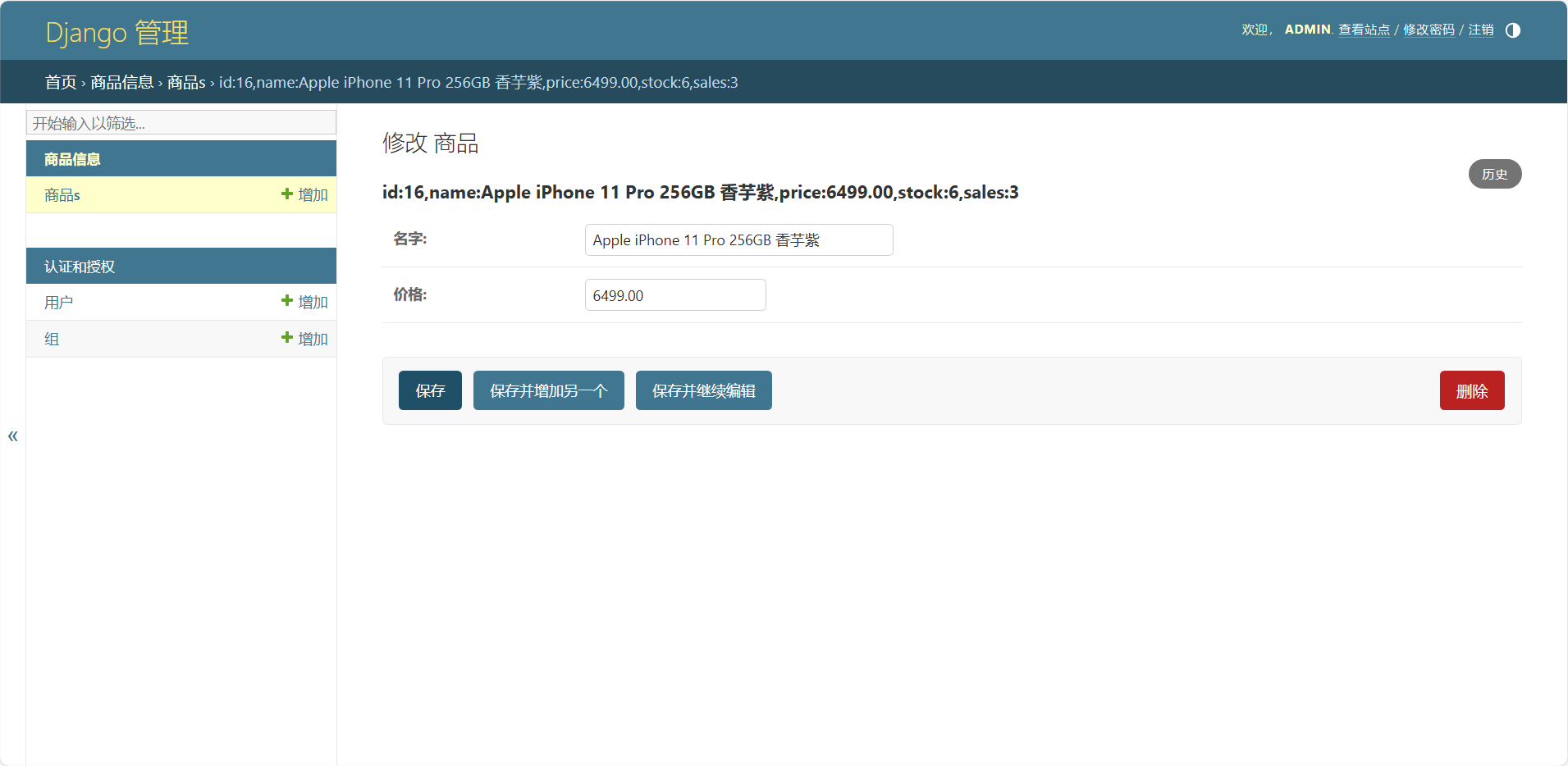This screenshot has height=766, width=1568.
Task: Click the 修改 商品 page heading
Action: pos(430,144)
